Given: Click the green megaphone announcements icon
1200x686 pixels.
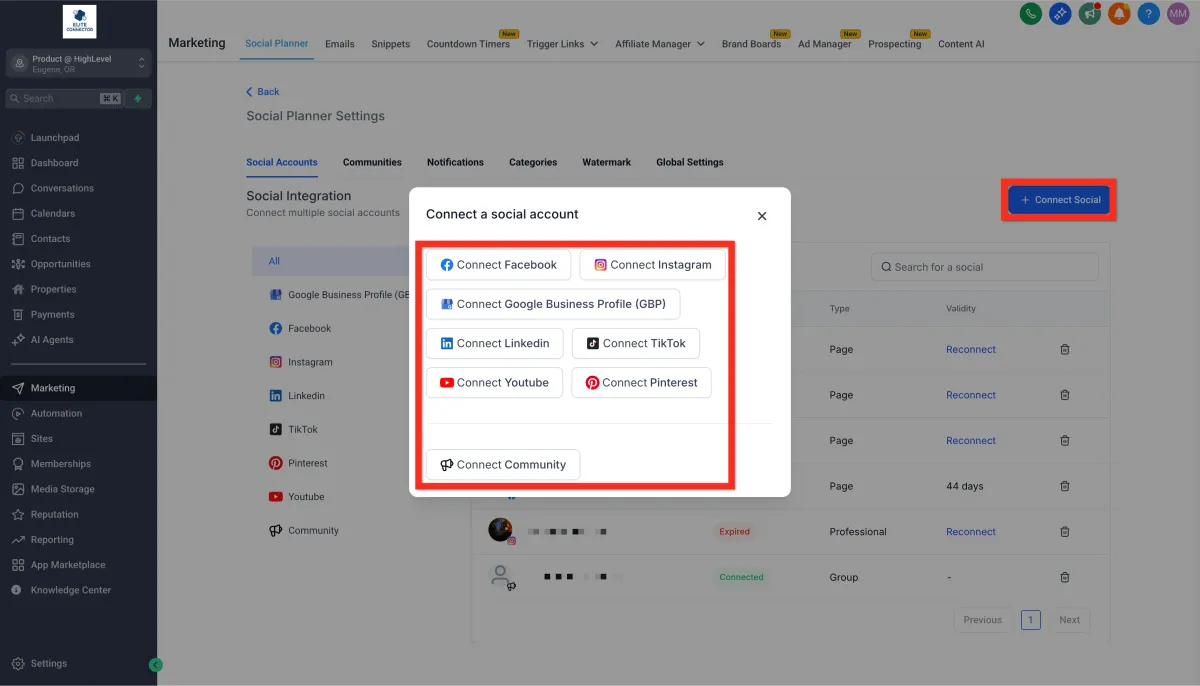Looking at the screenshot, I should coord(1090,14).
